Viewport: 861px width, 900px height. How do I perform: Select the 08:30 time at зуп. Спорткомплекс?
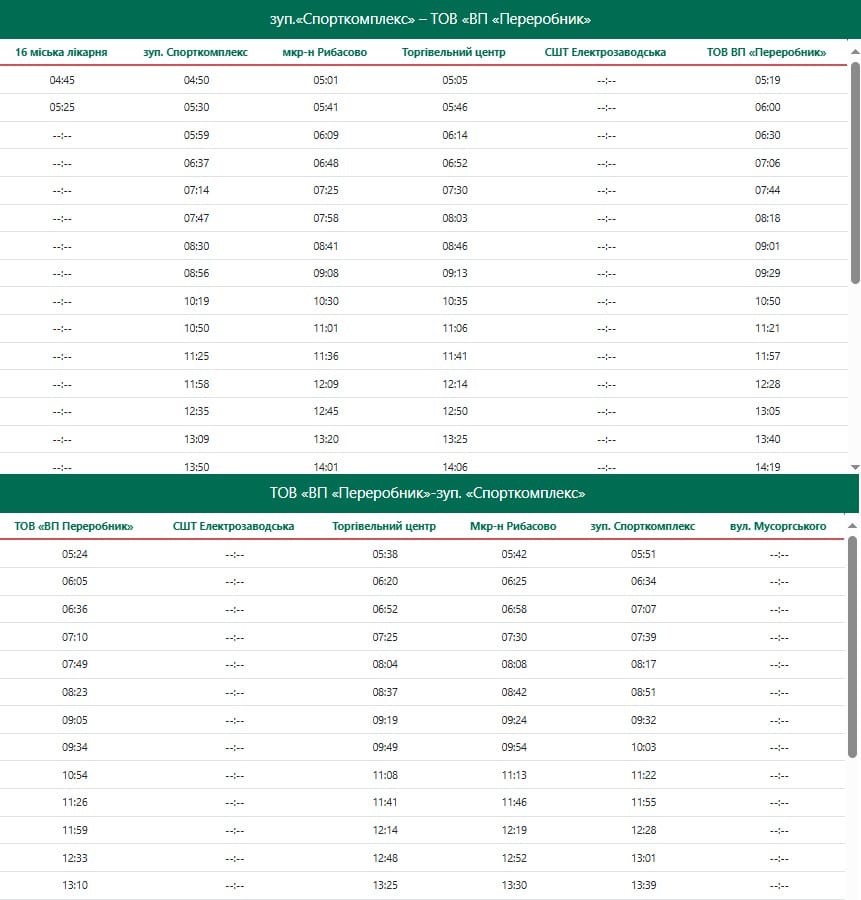[x=196, y=246]
